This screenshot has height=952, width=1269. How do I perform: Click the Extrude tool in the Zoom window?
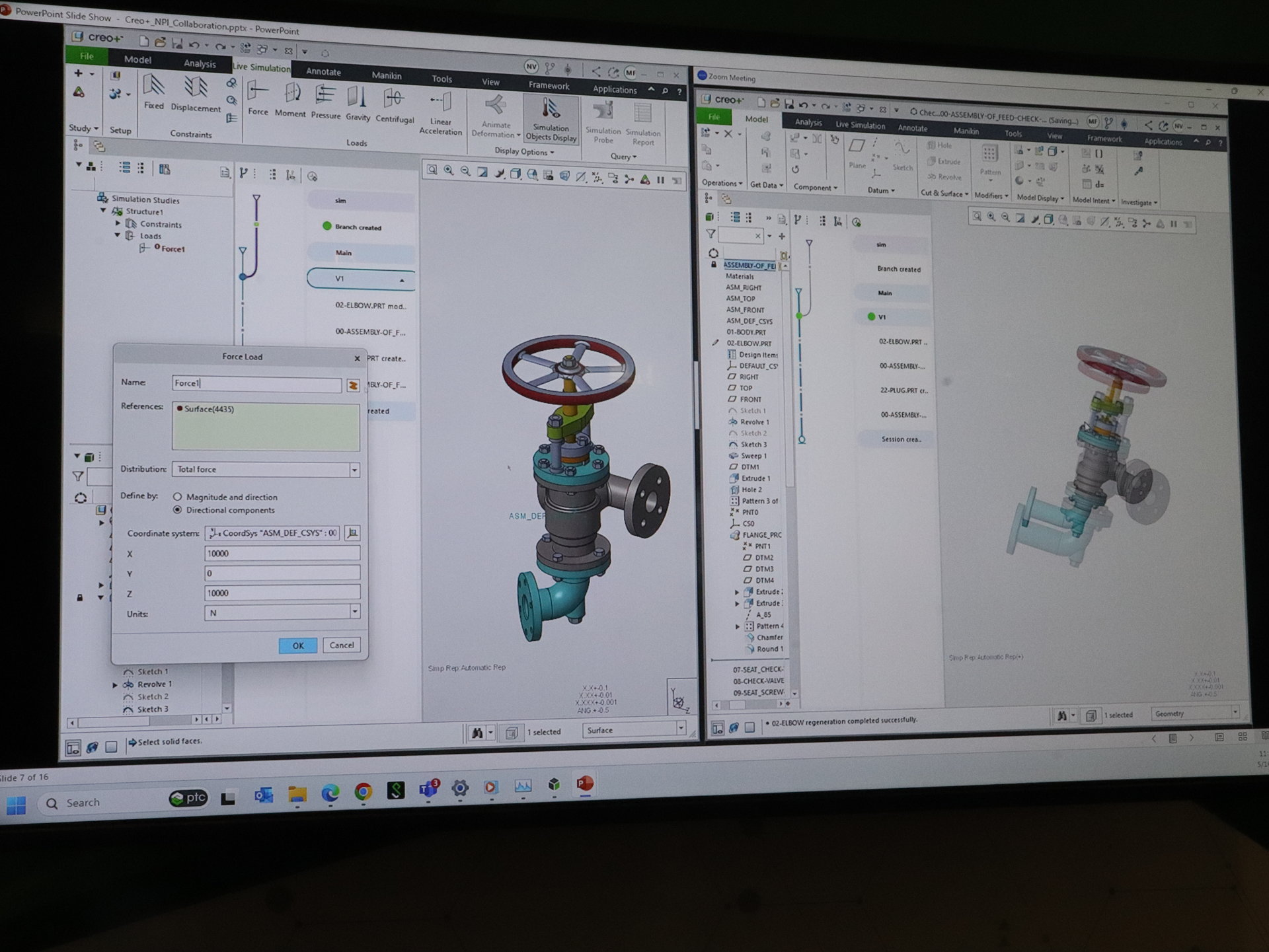coord(943,161)
